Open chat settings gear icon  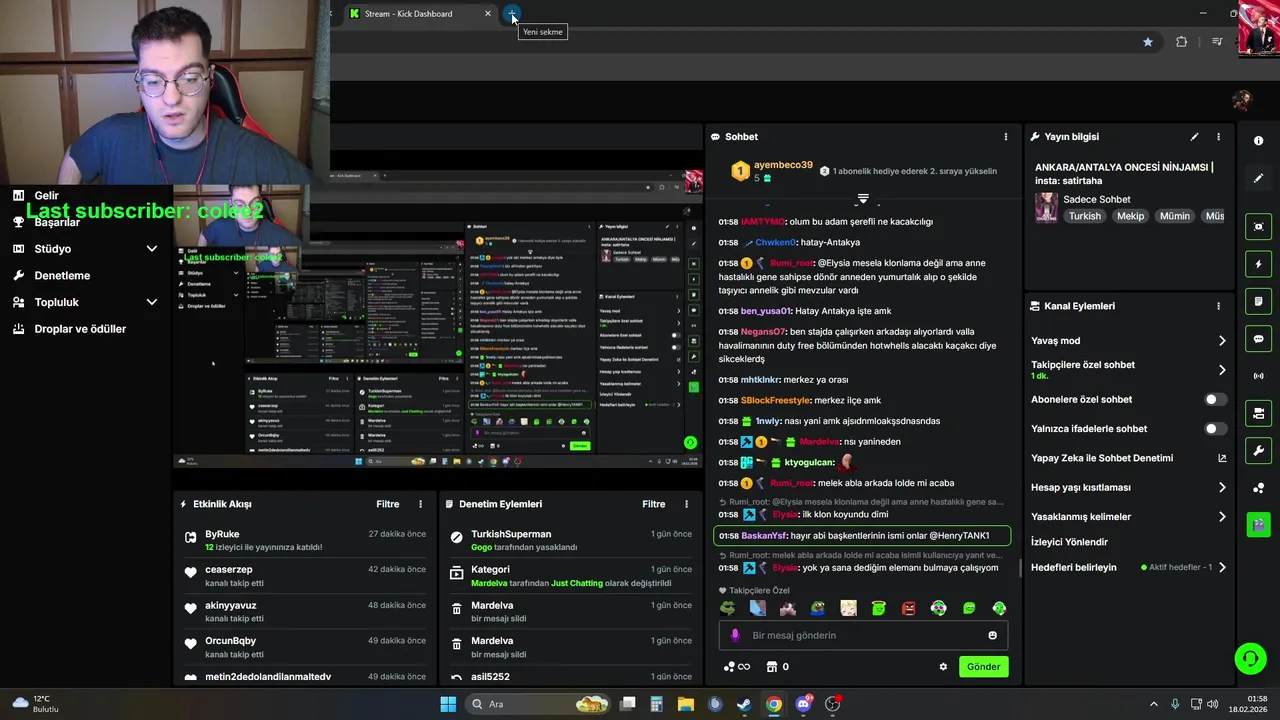(x=942, y=667)
